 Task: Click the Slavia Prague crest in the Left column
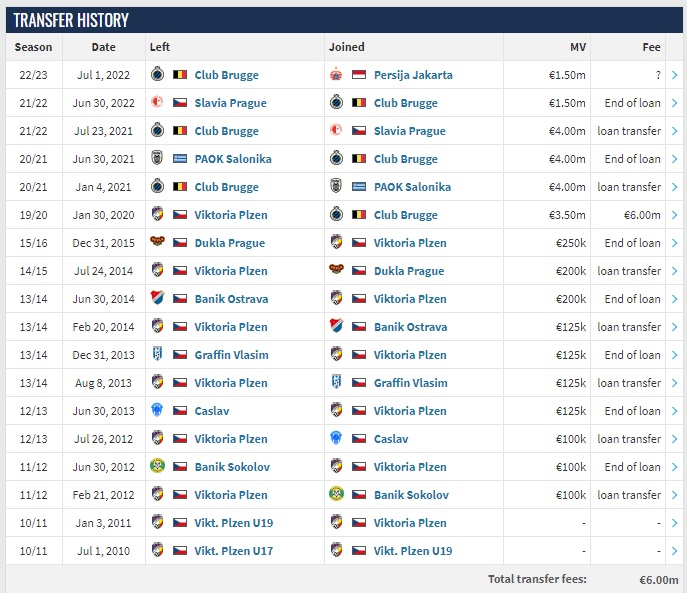click(157, 103)
